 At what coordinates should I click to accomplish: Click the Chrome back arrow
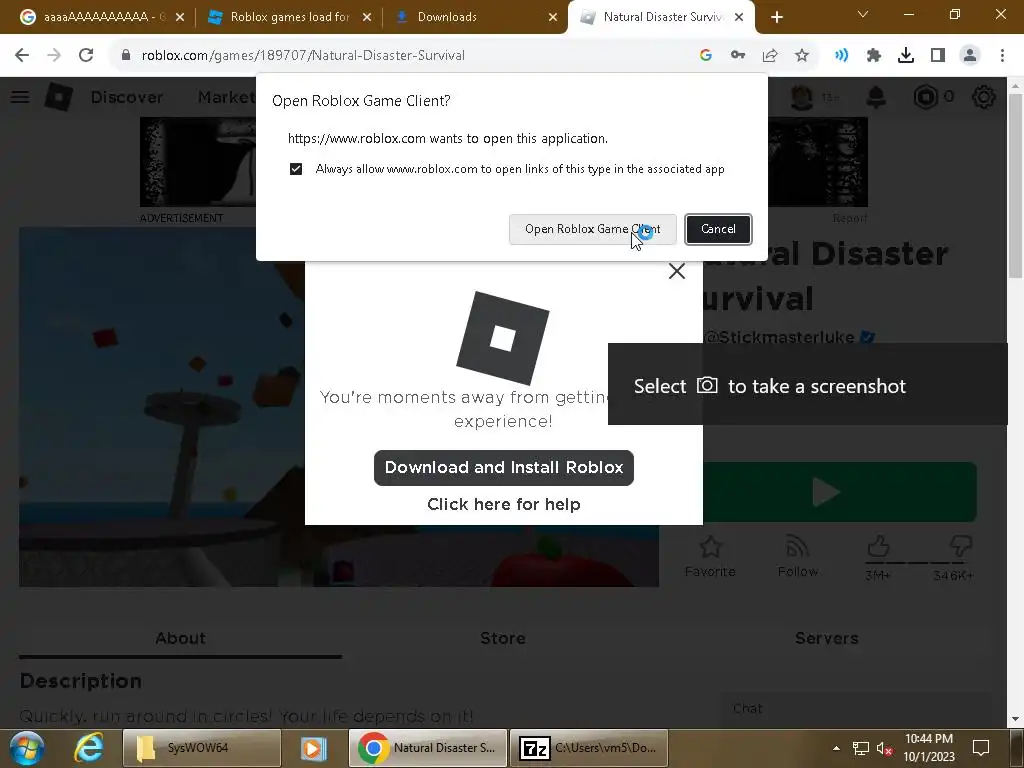(22, 56)
